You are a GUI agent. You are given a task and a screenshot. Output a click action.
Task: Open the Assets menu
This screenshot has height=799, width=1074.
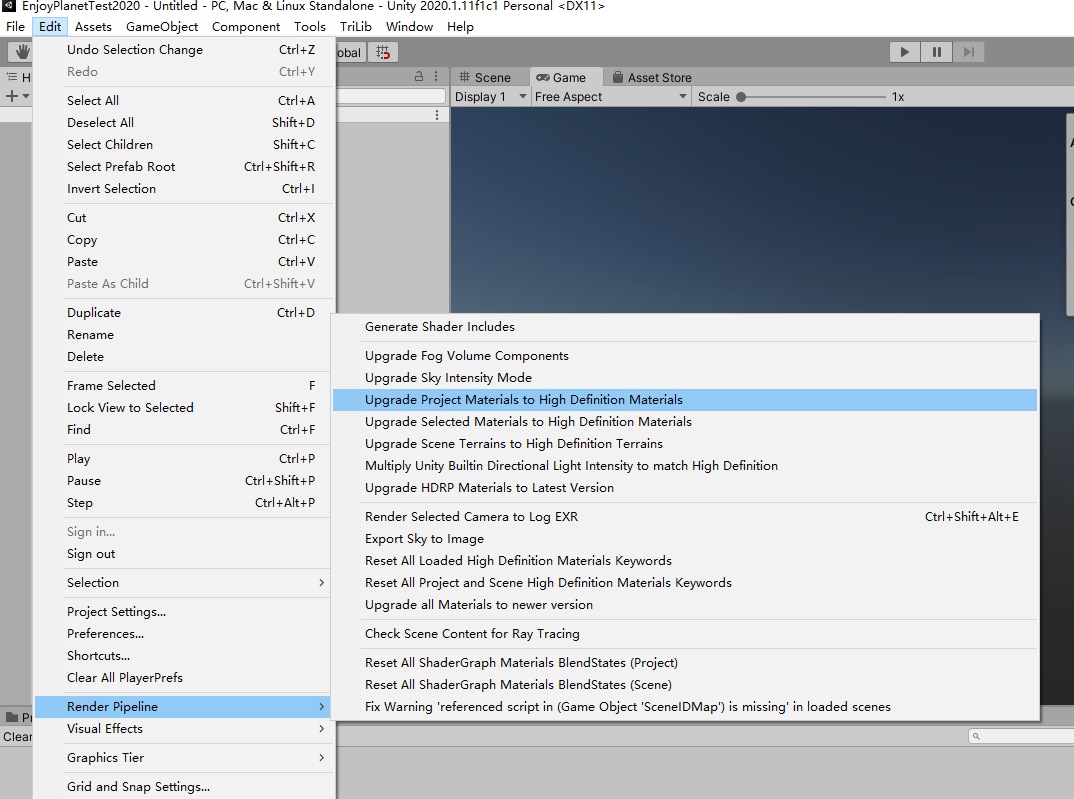[93, 27]
